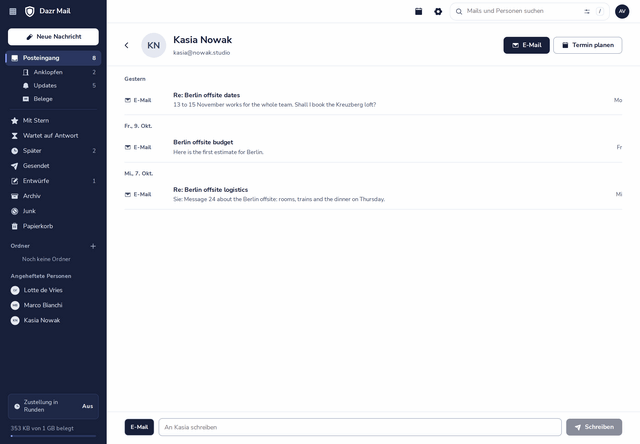
Task: Open pinned person Lotte de Vries
Action: click(x=53, y=290)
